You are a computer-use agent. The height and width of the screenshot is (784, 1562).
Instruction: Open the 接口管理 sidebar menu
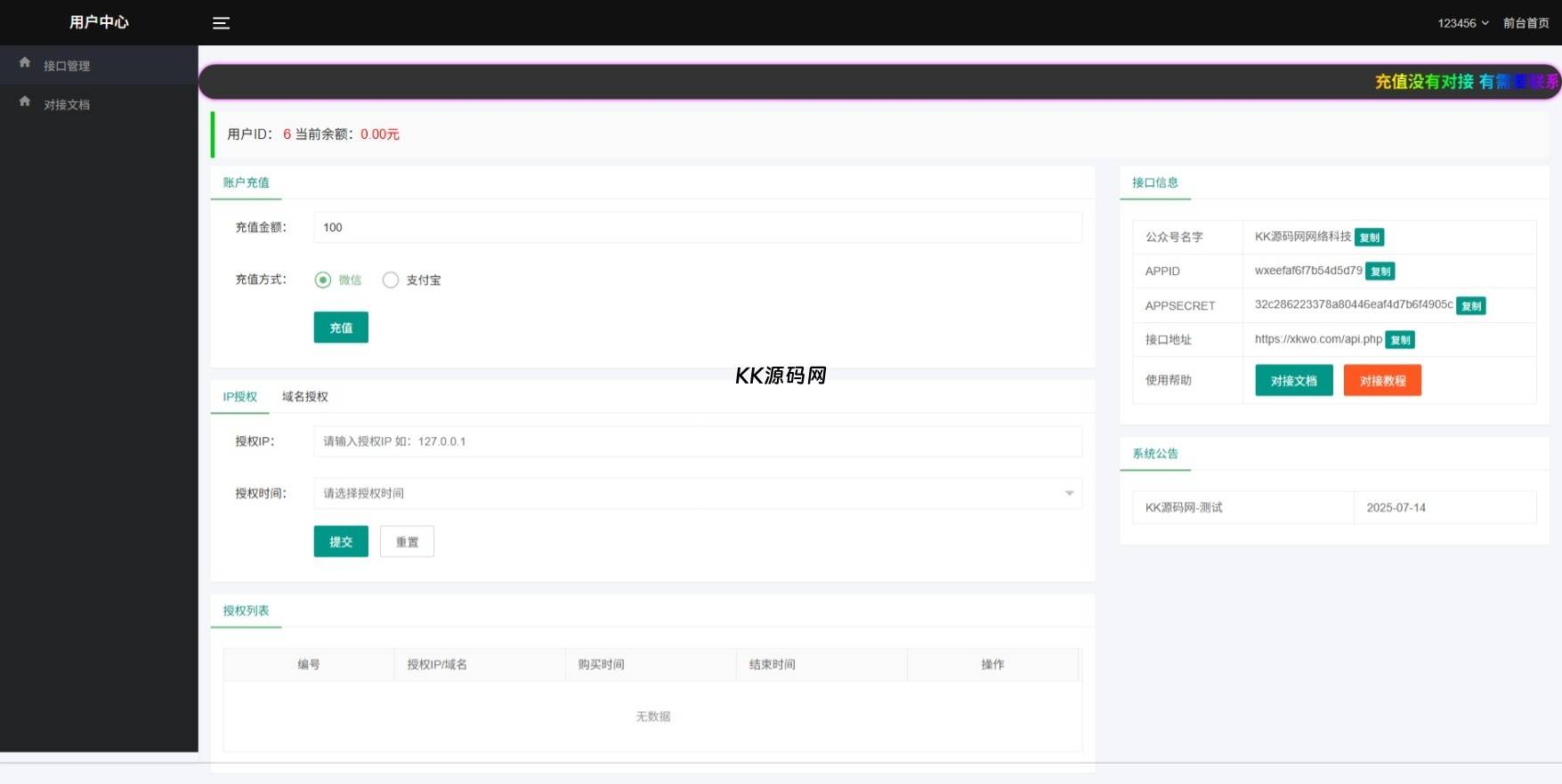click(99, 65)
